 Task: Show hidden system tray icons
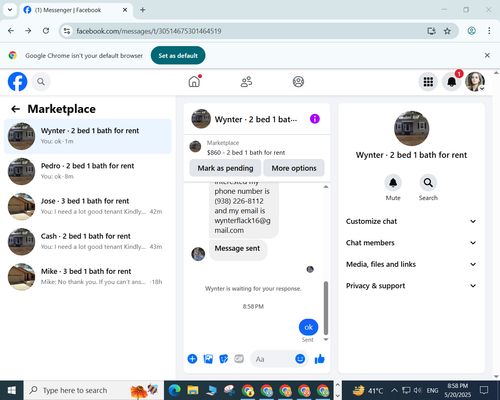point(394,390)
